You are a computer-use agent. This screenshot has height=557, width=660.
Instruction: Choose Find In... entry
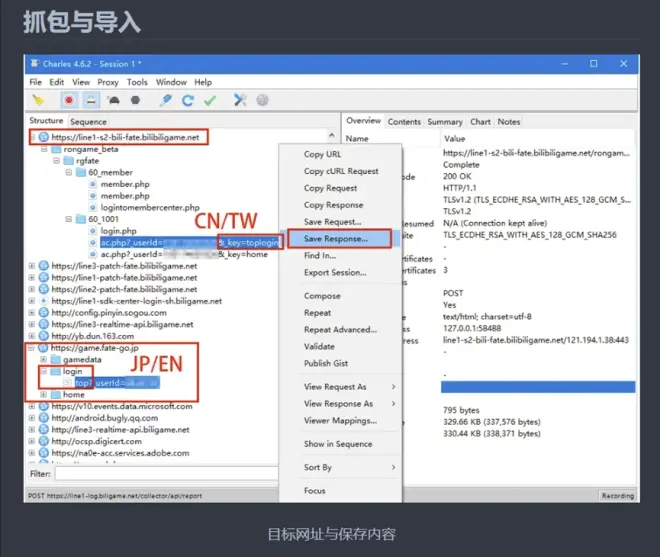tap(320, 256)
